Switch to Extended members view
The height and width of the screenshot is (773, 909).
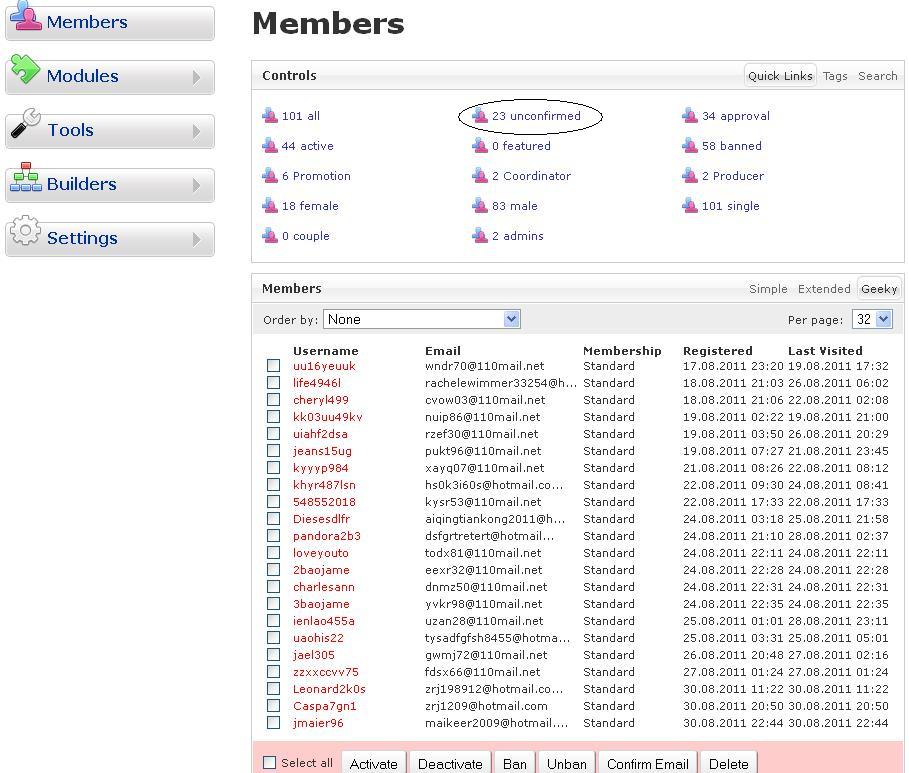click(824, 289)
